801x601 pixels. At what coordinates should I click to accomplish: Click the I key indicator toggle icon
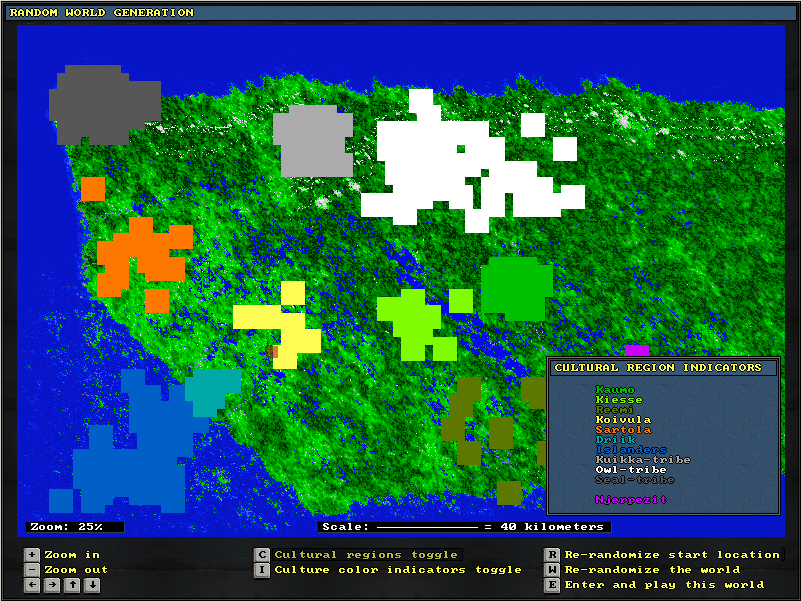[x=262, y=570]
